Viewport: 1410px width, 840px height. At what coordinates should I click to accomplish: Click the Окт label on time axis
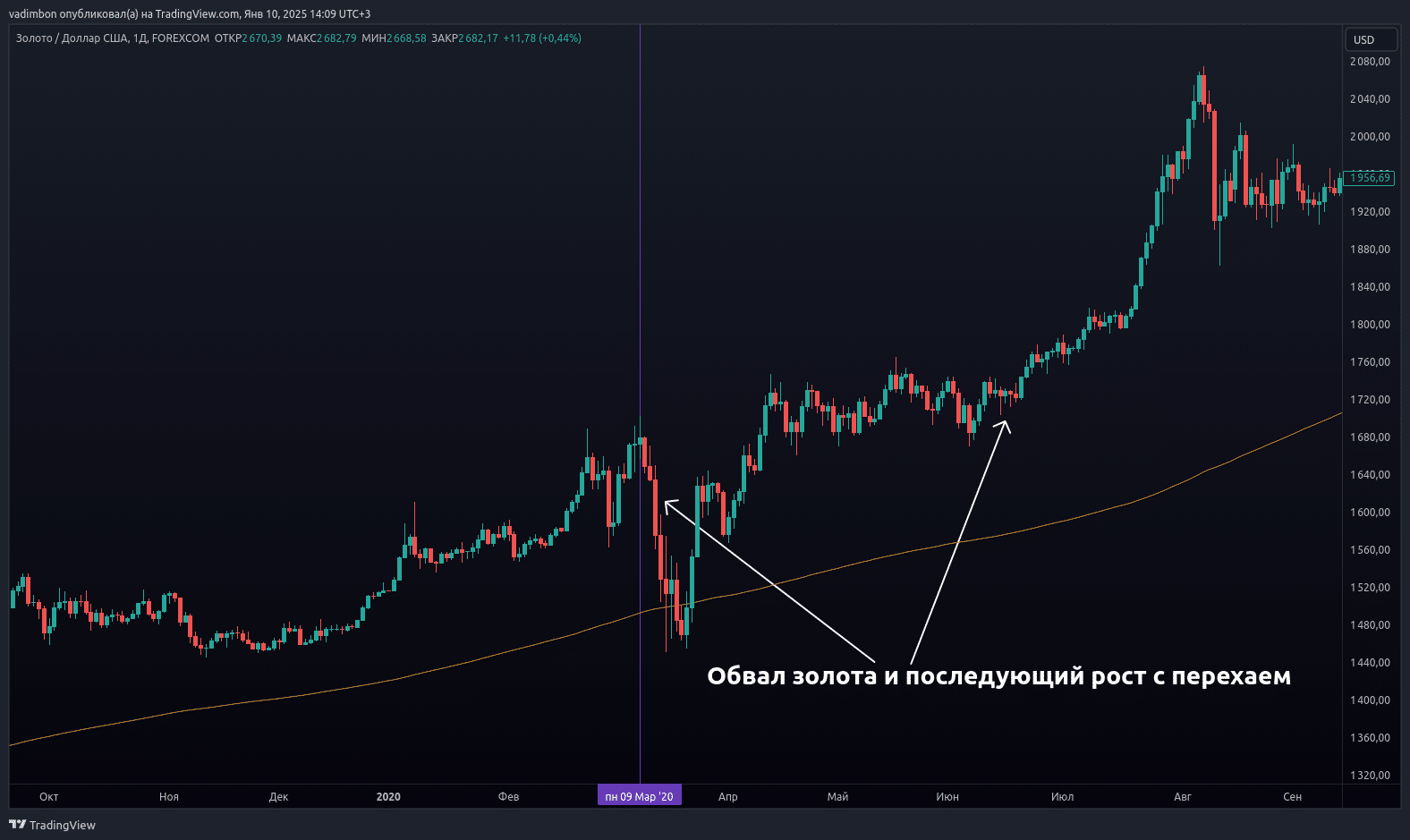(x=49, y=796)
